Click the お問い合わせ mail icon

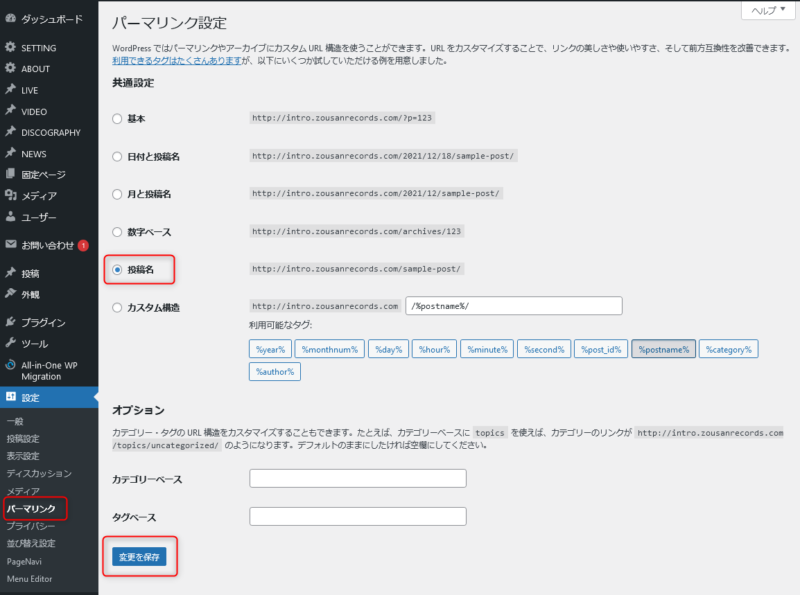coord(10,245)
